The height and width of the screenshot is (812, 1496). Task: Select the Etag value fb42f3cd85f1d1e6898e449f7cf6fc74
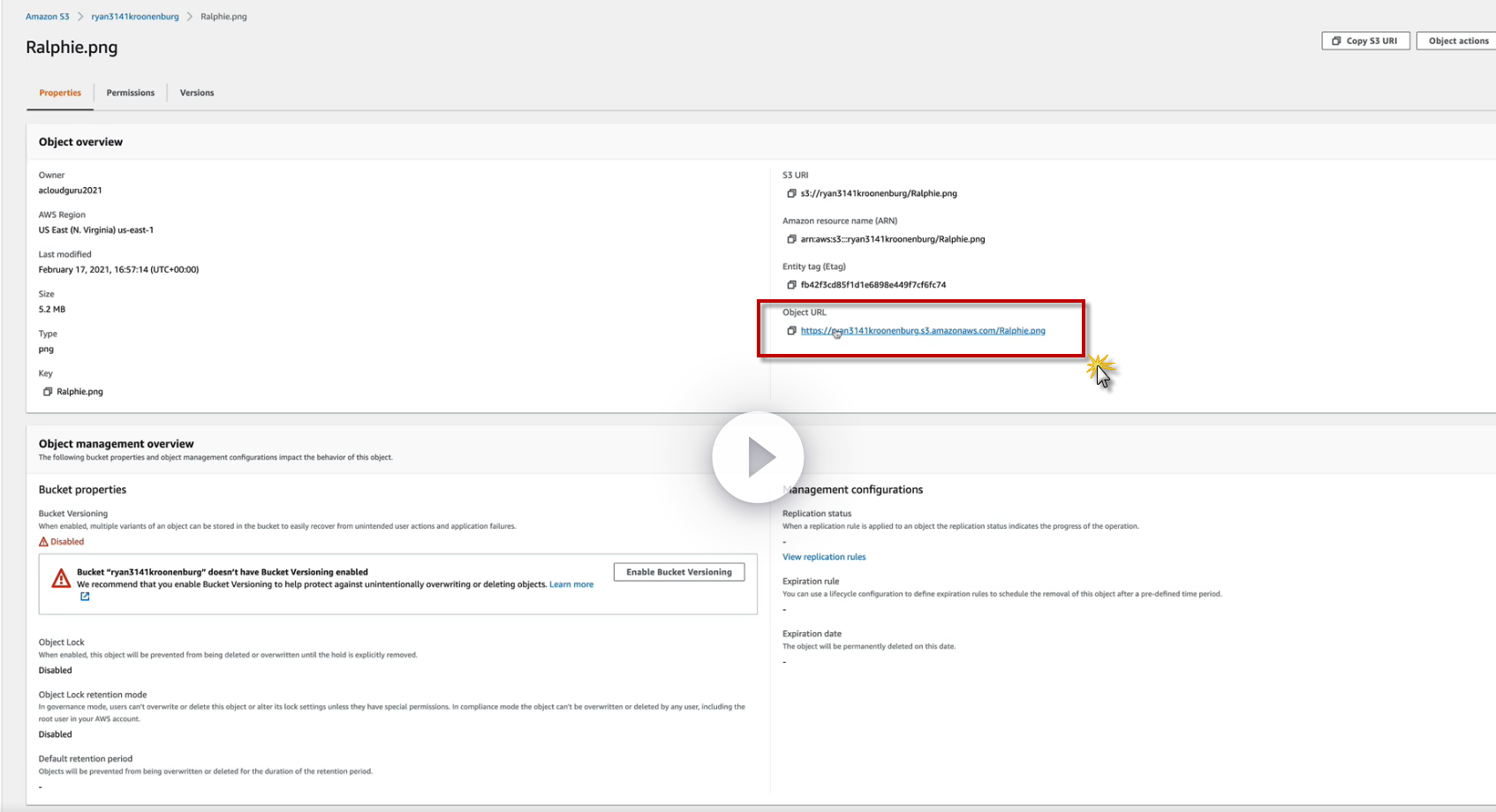point(873,285)
